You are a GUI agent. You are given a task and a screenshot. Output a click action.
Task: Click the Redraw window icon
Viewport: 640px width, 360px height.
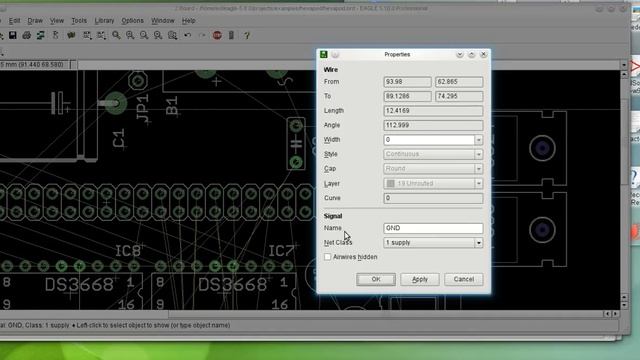(x=158, y=36)
